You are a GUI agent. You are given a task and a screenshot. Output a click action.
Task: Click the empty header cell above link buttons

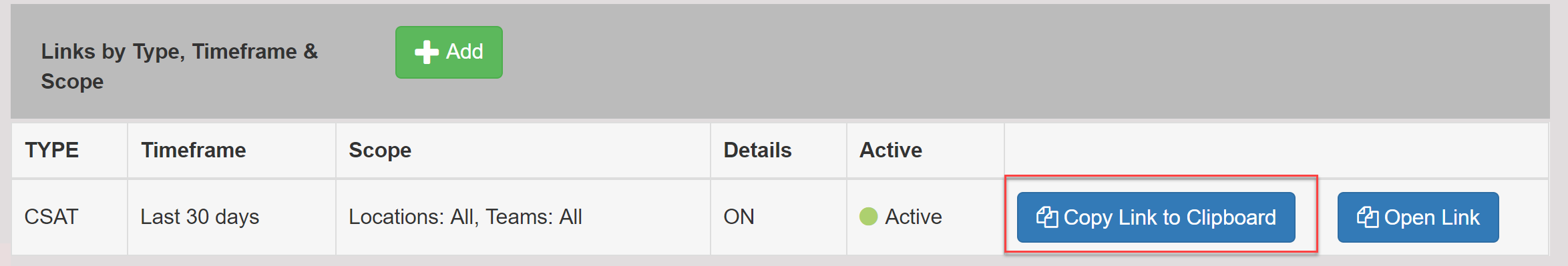[x=1276, y=150]
